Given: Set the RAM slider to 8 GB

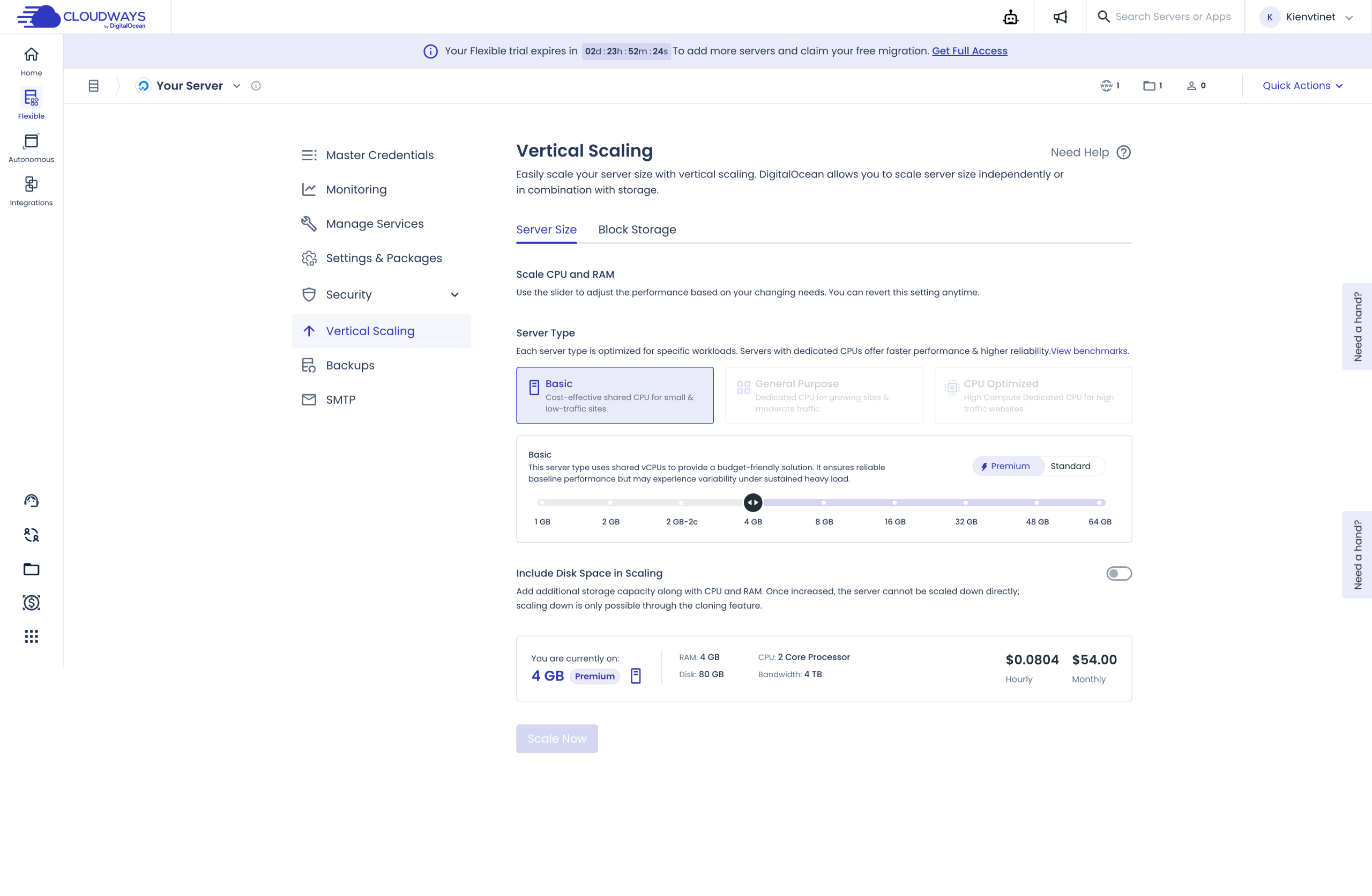Looking at the screenshot, I should 823,503.
